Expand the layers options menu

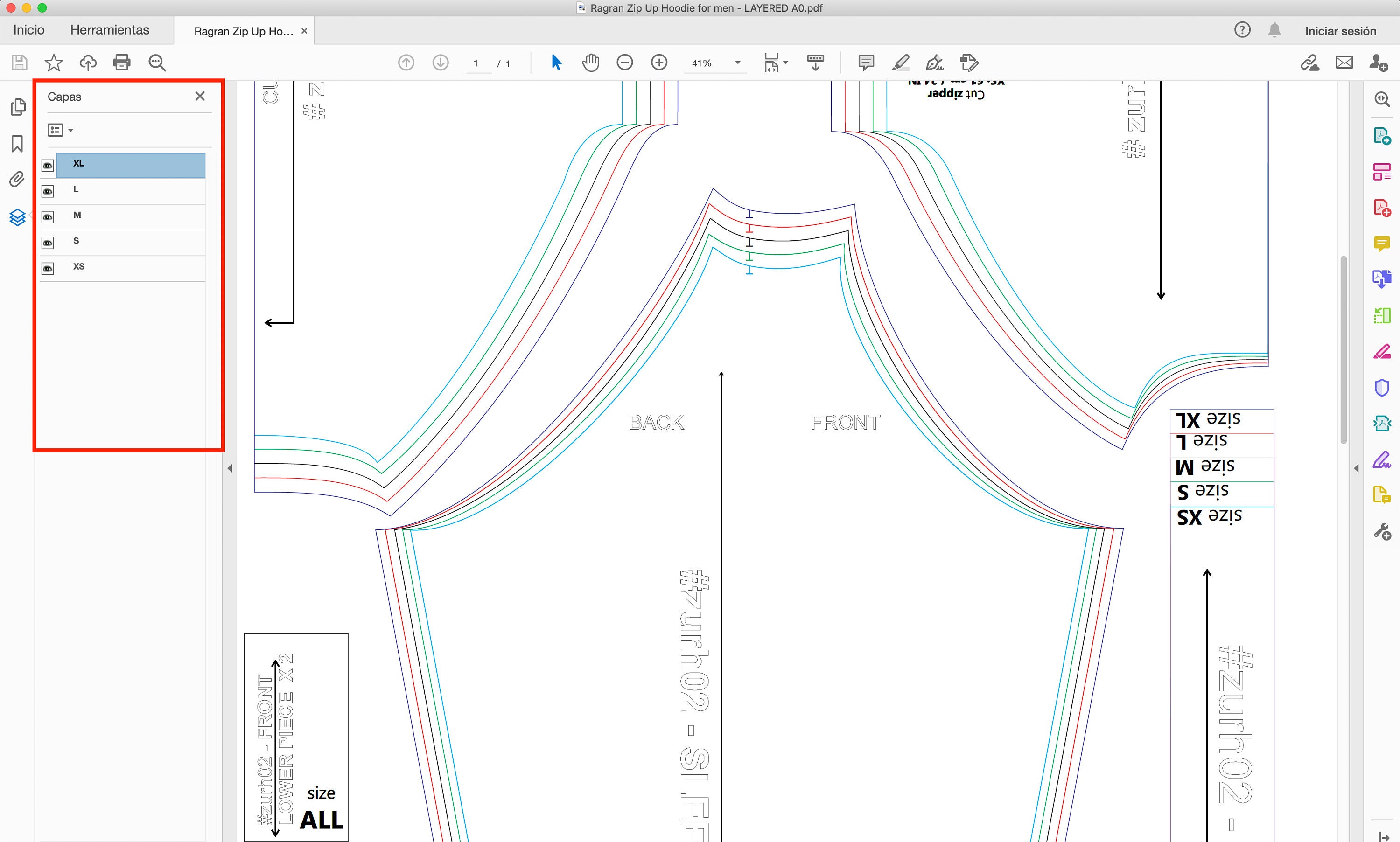coord(61,131)
